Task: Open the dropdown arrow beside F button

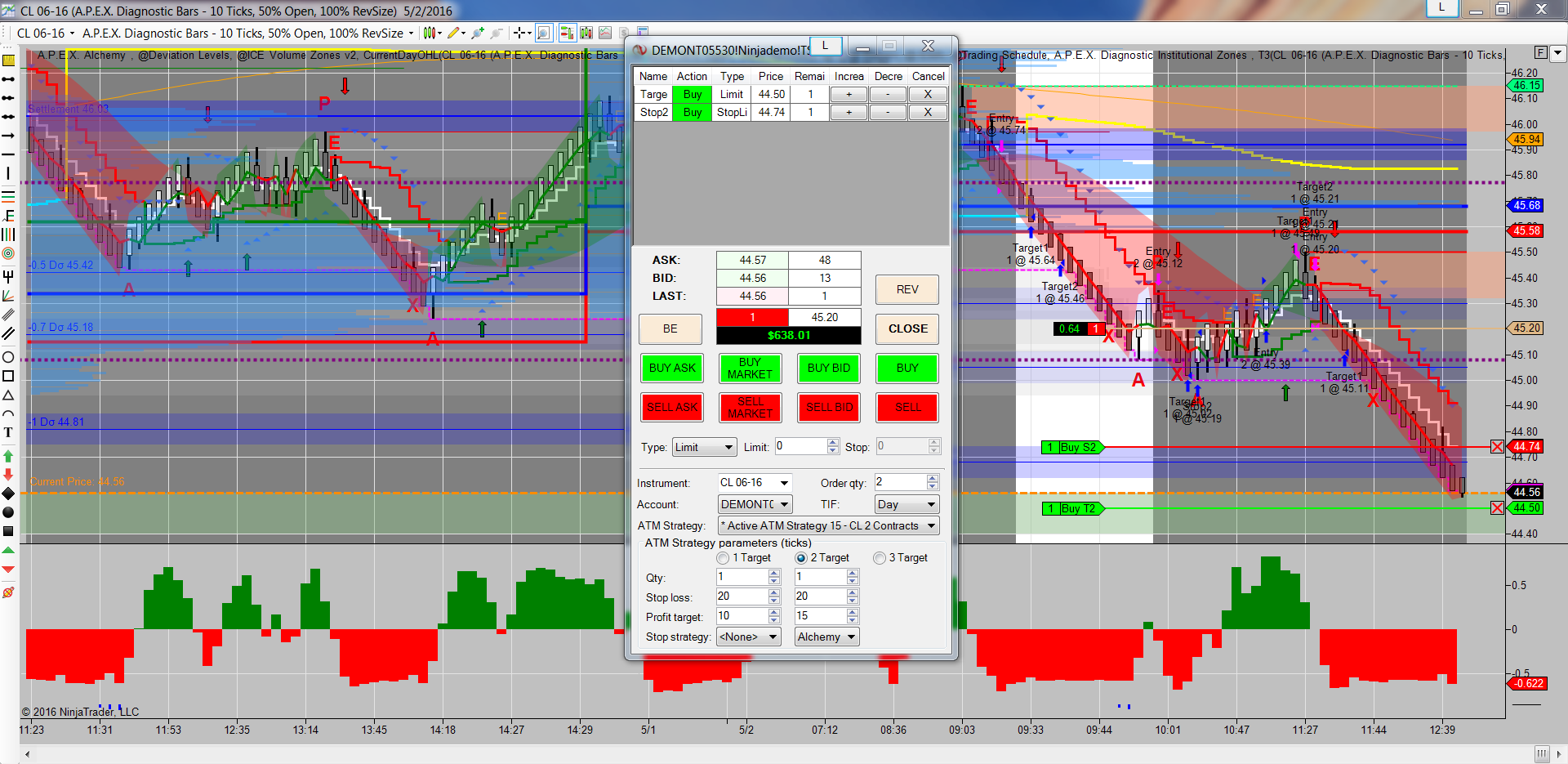Action: pos(1557,53)
